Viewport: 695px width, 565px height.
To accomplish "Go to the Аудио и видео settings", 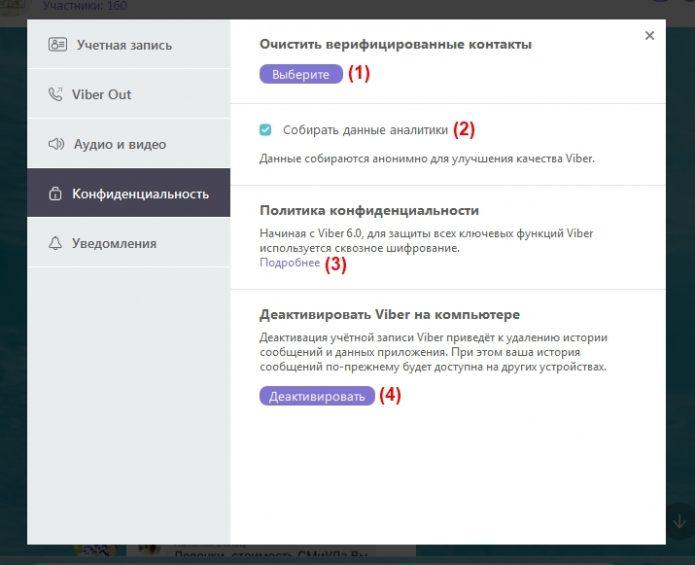I will [119, 144].
